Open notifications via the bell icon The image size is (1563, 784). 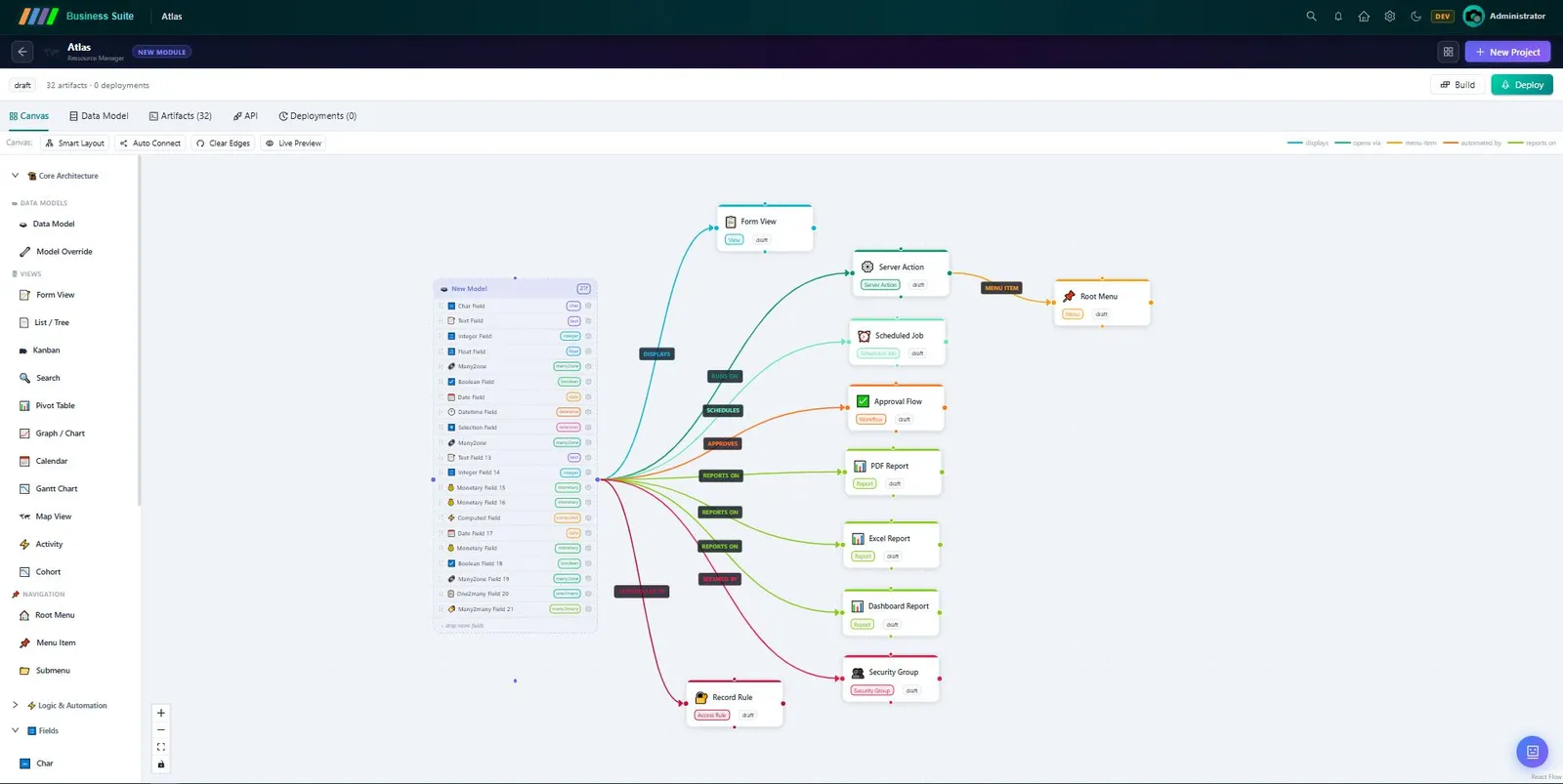[1338, 17]
